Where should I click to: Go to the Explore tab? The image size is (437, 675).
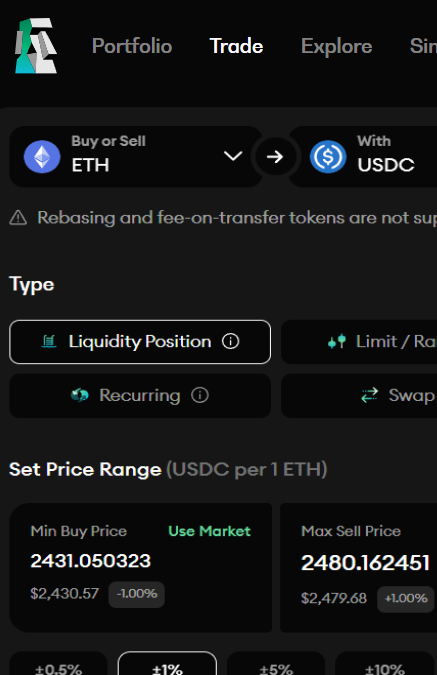click(337, 46)
